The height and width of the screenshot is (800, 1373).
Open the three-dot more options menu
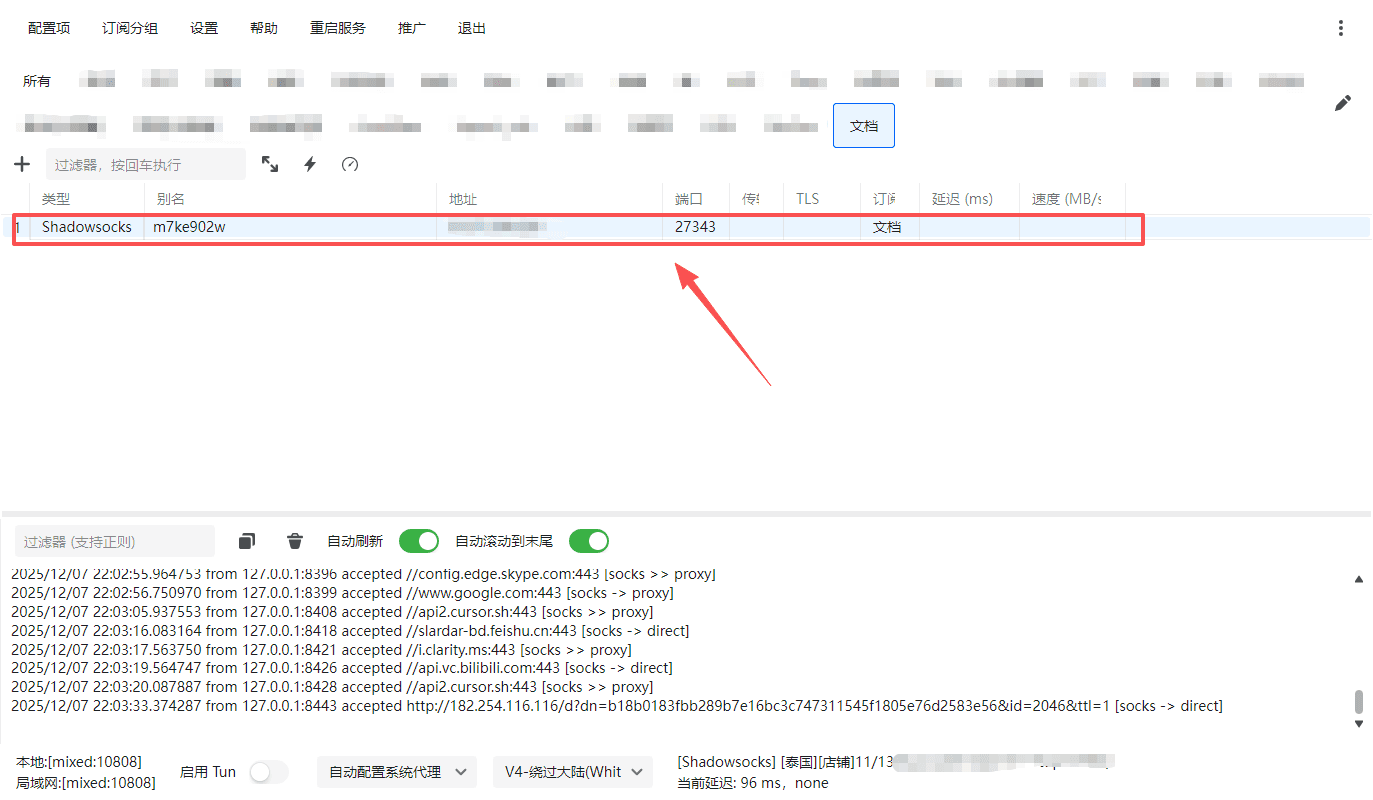(x=1341, y=28)
